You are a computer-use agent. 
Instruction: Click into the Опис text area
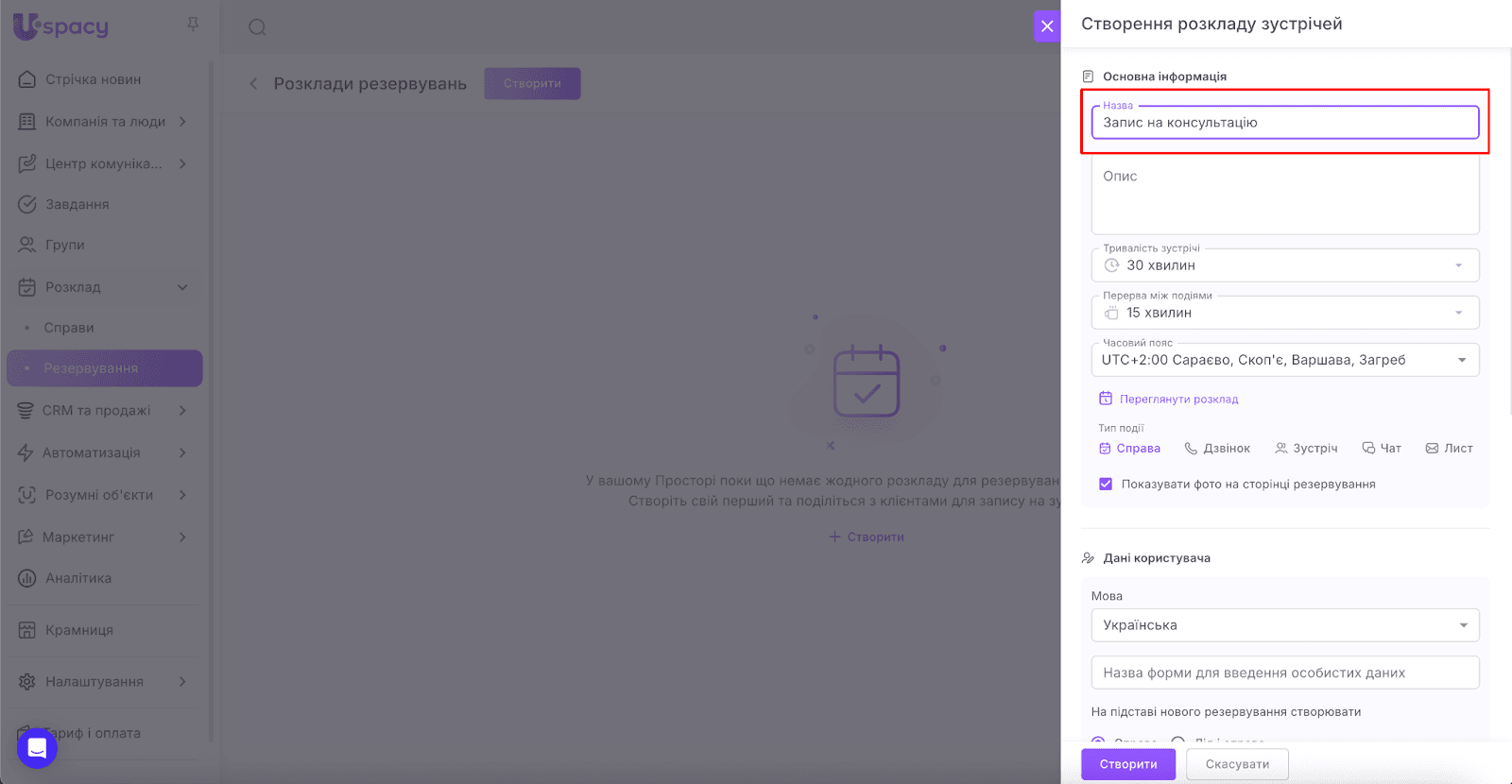(1285, 195)
